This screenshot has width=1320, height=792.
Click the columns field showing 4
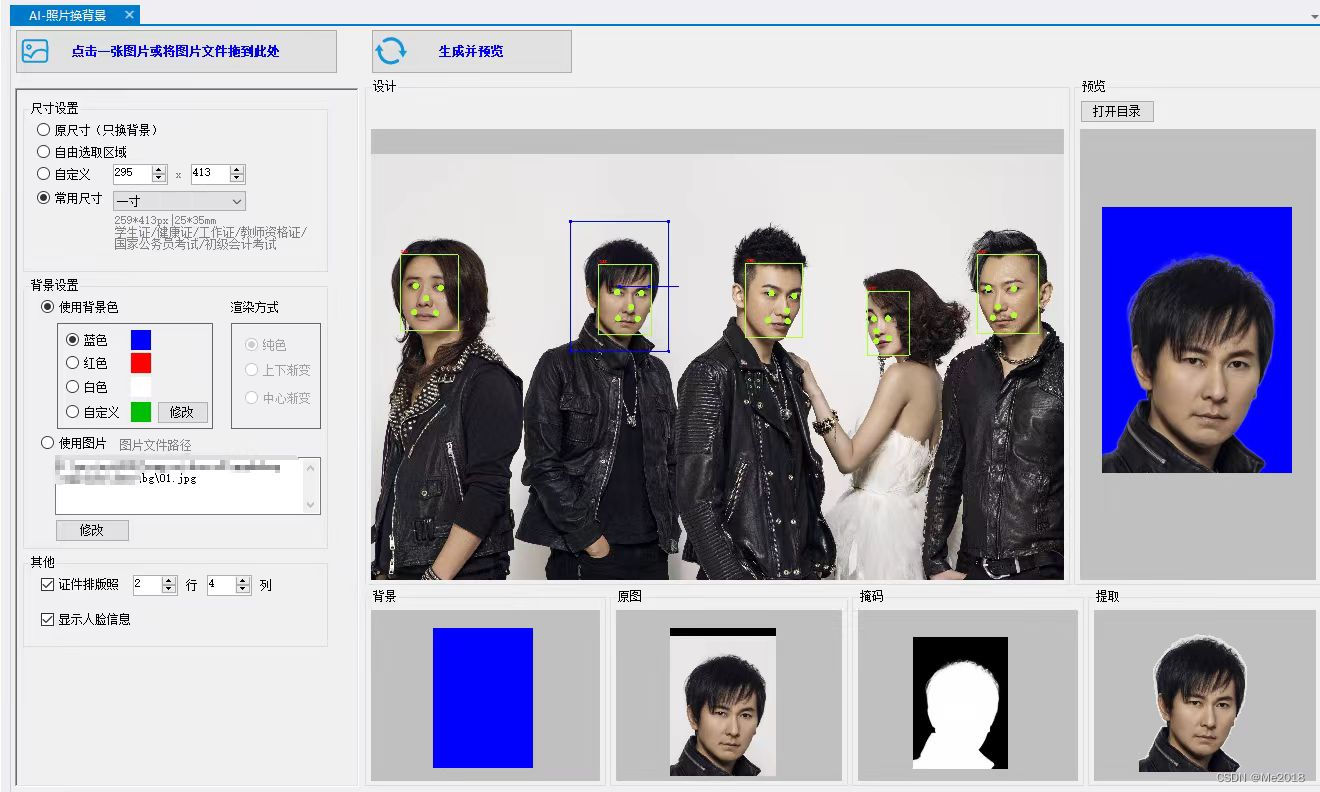pos(221,585)
